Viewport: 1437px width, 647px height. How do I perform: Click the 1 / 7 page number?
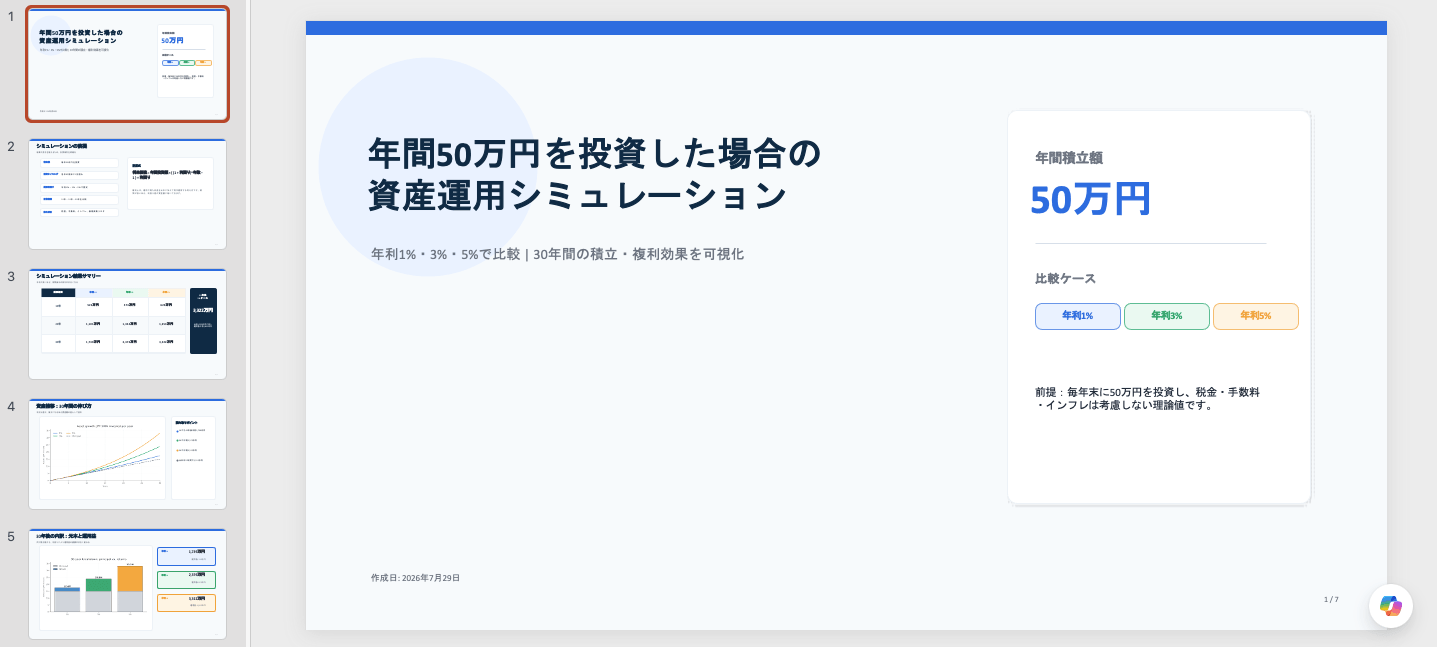[1331, 599]
